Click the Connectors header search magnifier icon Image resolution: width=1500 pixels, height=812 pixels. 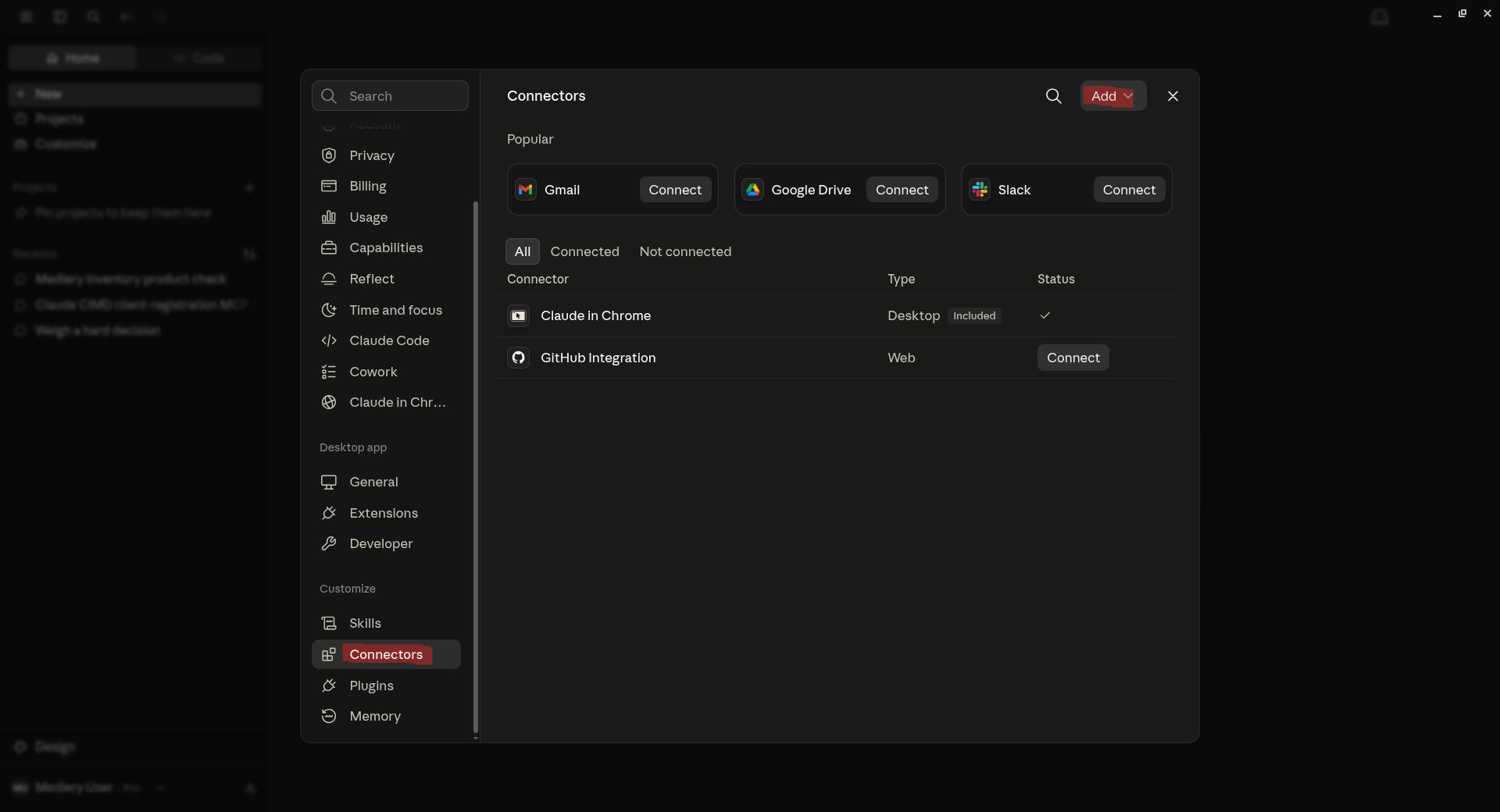[x=1054, y=96]
